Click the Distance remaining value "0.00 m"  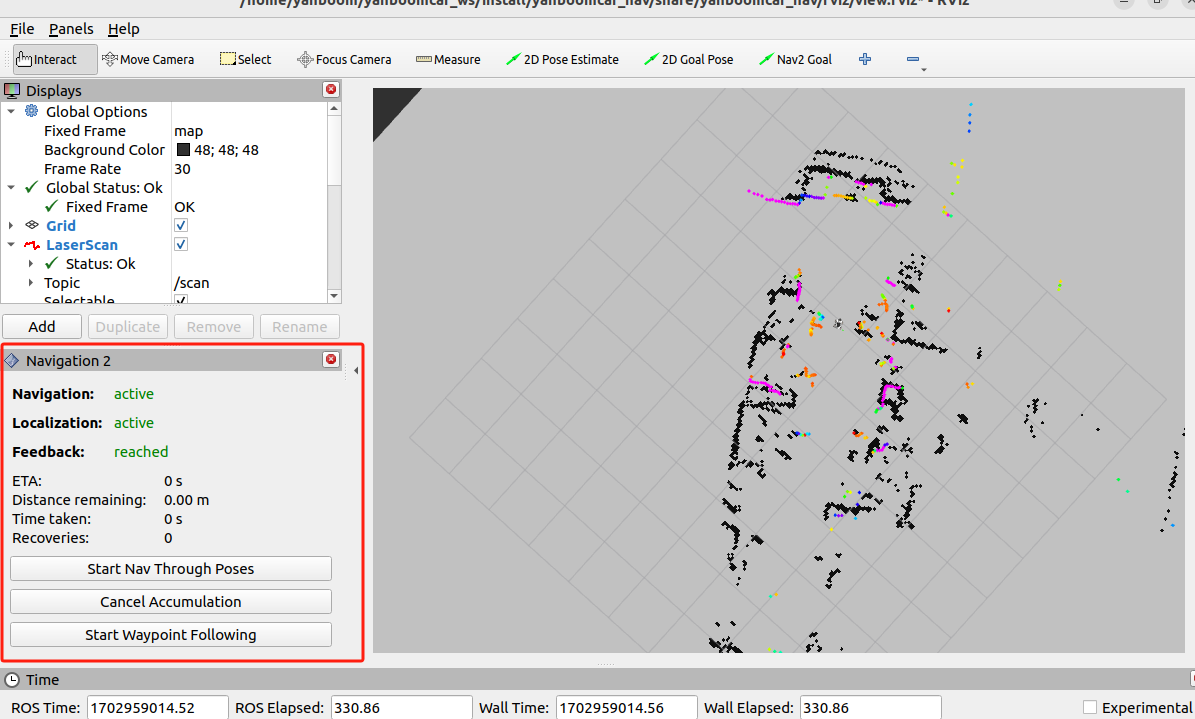187,500
